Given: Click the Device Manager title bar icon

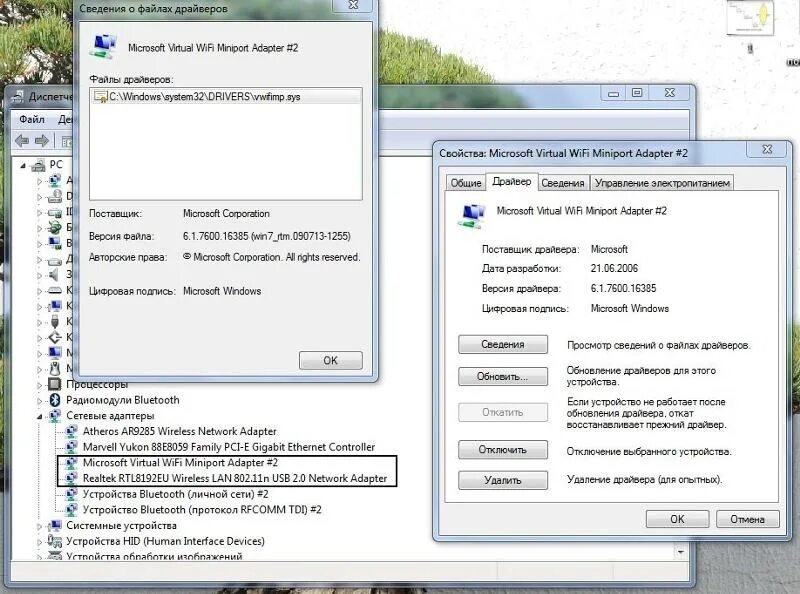Looking at the screenshot, I should click(x=18, y=97).
